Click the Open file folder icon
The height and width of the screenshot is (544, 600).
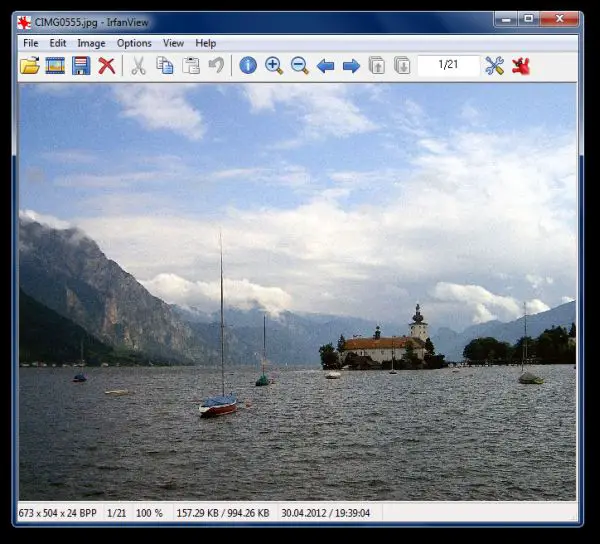tap(30, 65)
